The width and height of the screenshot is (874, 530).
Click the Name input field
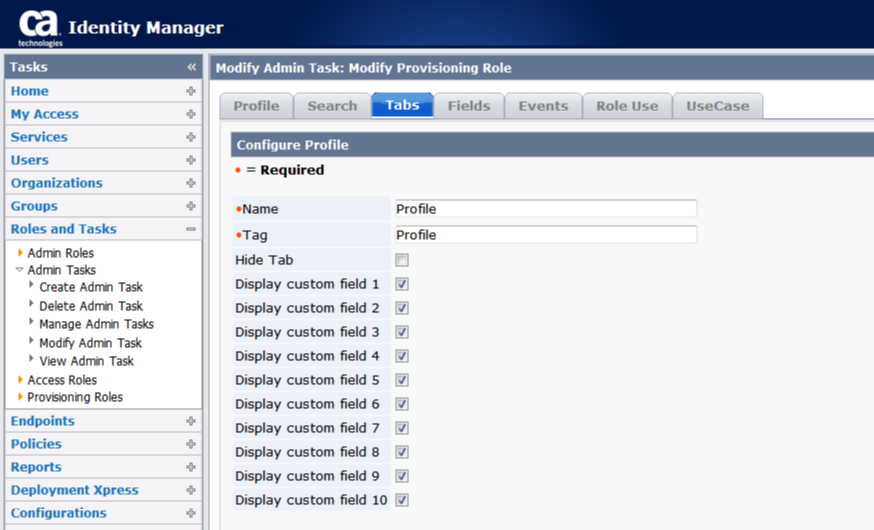click(546, 208)
